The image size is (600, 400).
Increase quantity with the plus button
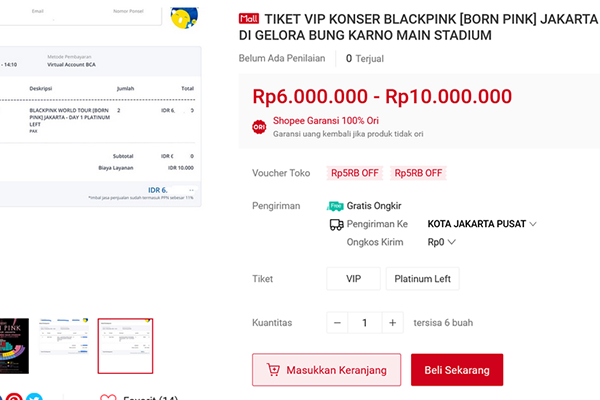[393, 323]
